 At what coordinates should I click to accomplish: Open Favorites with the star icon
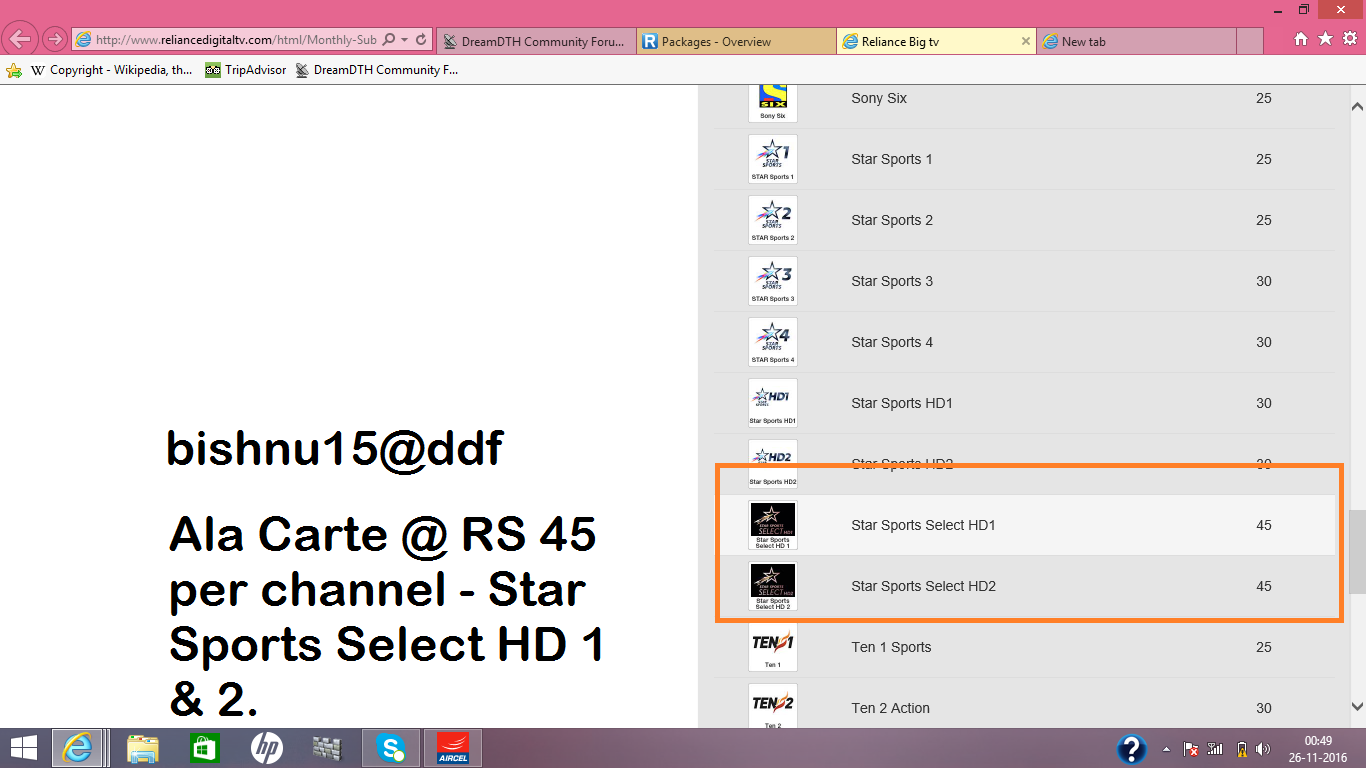(x=1325, y=39)
